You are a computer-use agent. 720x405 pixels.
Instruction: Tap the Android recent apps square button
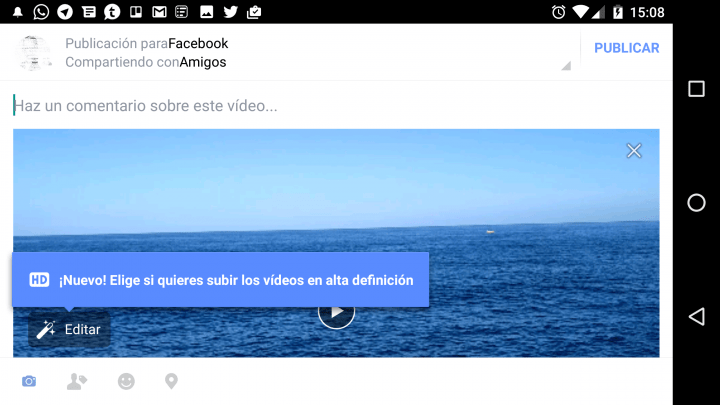[x=696, y=89]
